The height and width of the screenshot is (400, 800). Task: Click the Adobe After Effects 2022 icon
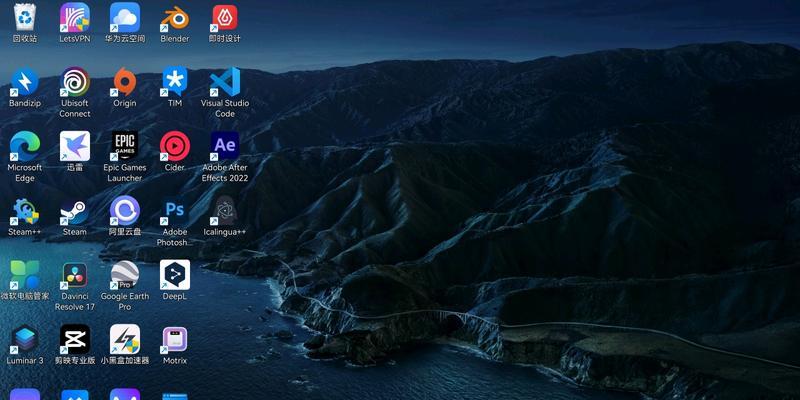tap(225, 146)
